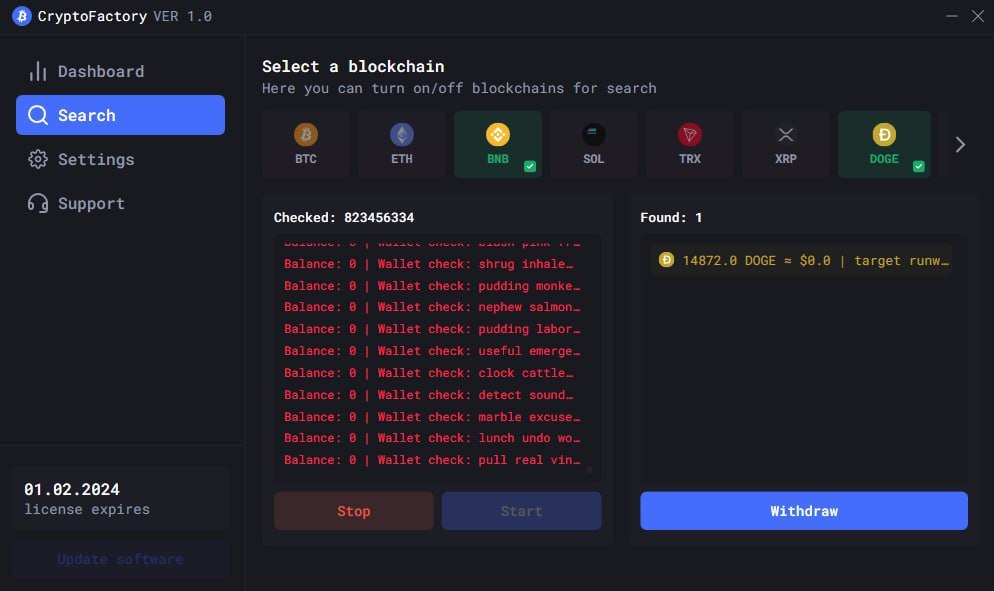Click the license date "01.02.2024"
The image size is (994, 591).
(72, 490)
